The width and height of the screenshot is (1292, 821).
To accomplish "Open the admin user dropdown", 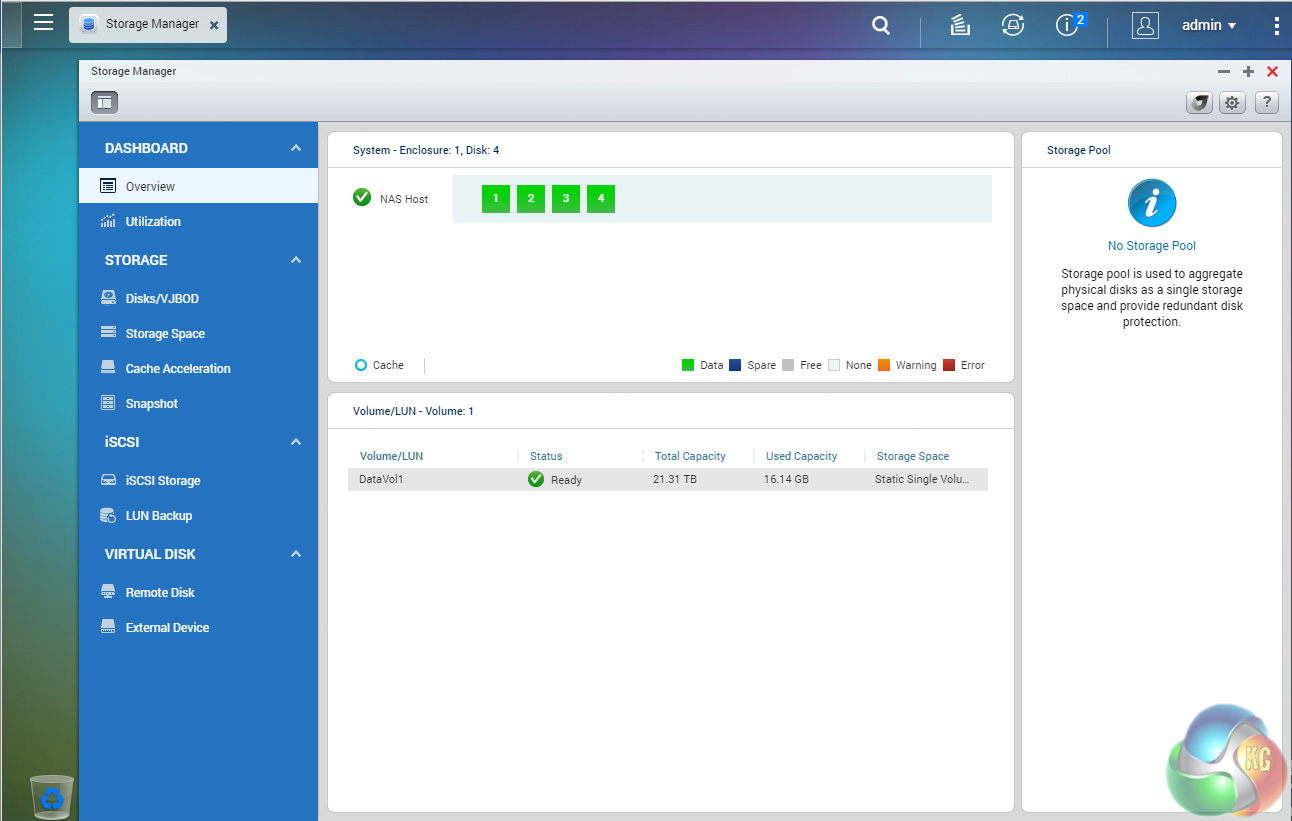I will pos(1209,26).
